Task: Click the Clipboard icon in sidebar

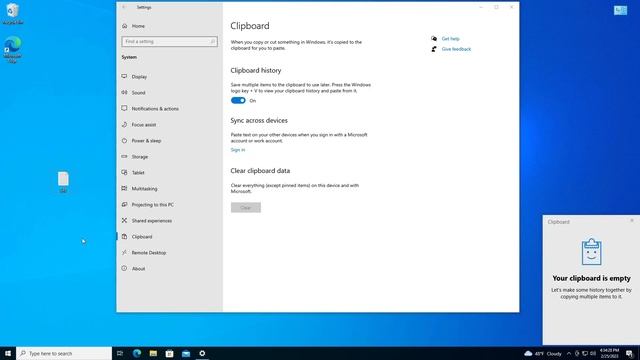Action: click(124, 236)
